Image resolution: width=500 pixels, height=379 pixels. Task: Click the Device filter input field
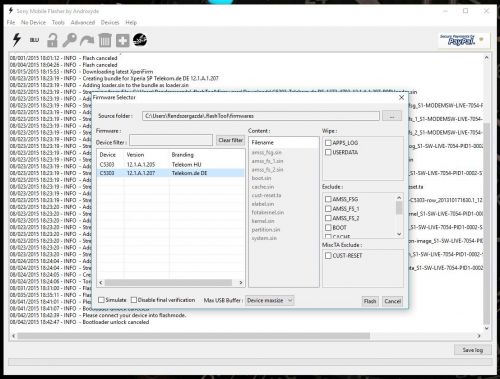(171, 140)
